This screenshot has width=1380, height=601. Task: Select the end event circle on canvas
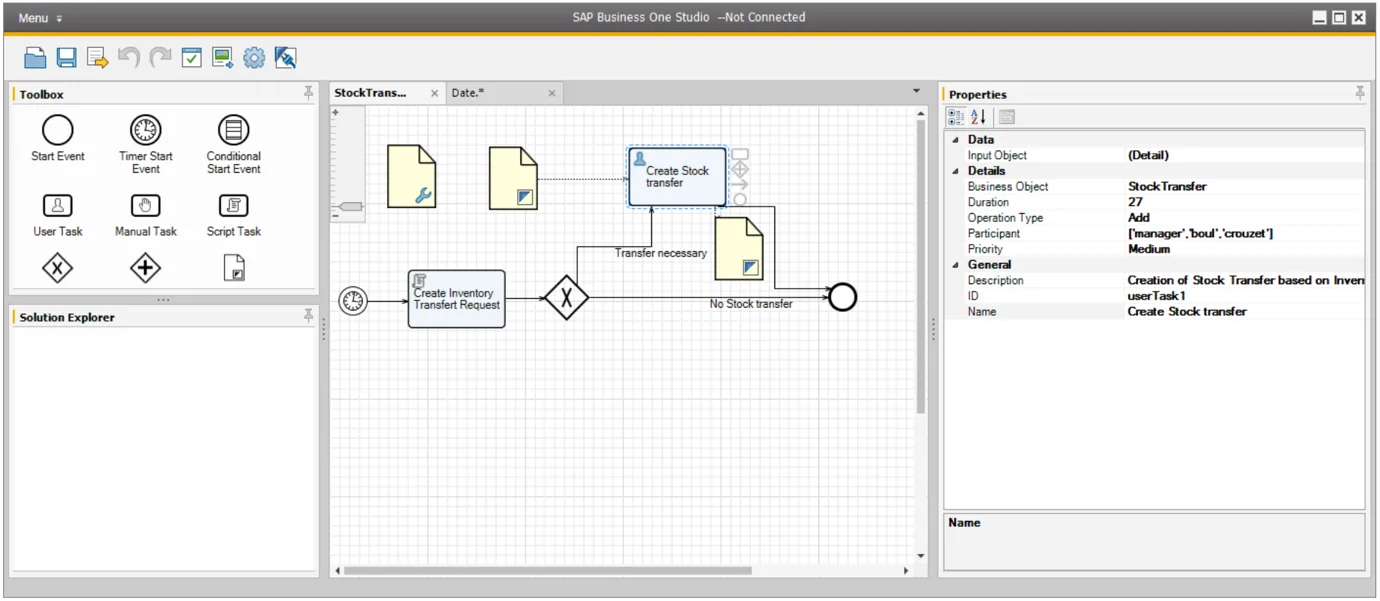(843, 297)
